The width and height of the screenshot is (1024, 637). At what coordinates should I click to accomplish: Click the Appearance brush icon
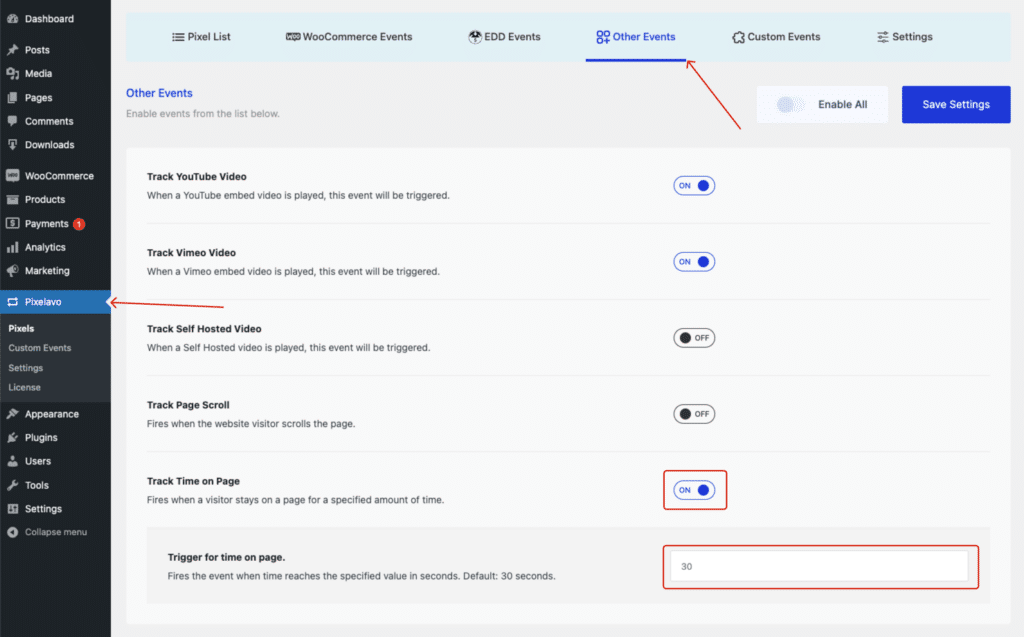point(12,414)
